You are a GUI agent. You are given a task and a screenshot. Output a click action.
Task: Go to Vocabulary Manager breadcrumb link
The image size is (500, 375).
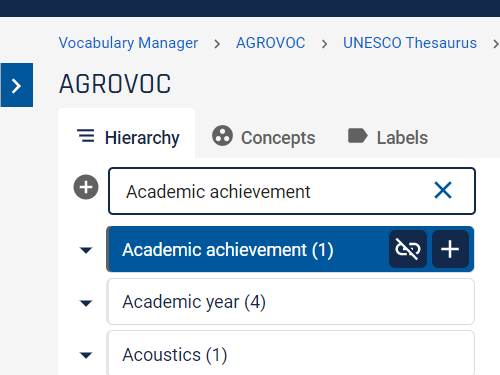coord(128,43)
